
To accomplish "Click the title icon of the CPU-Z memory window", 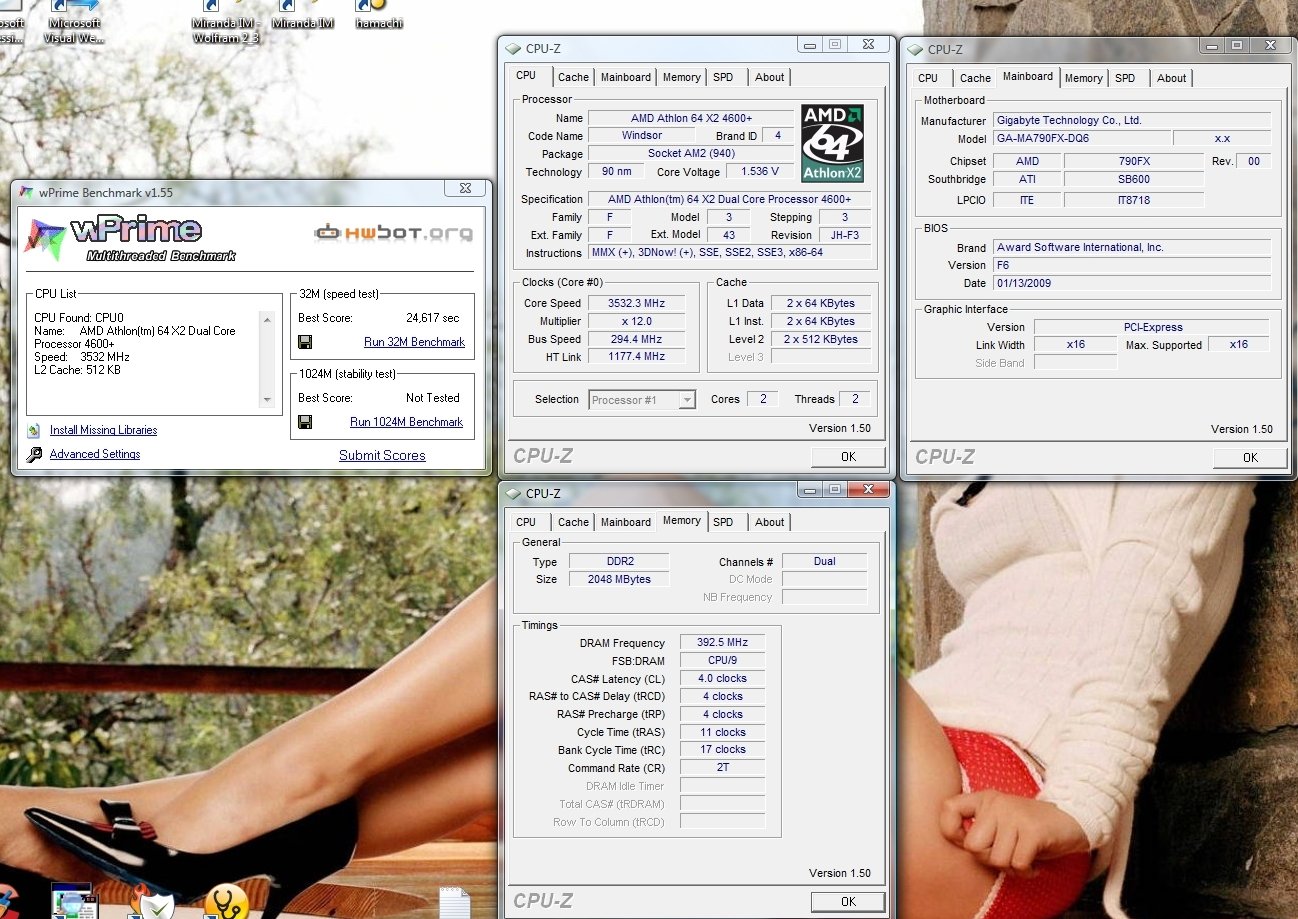I will tap(513, 493).
